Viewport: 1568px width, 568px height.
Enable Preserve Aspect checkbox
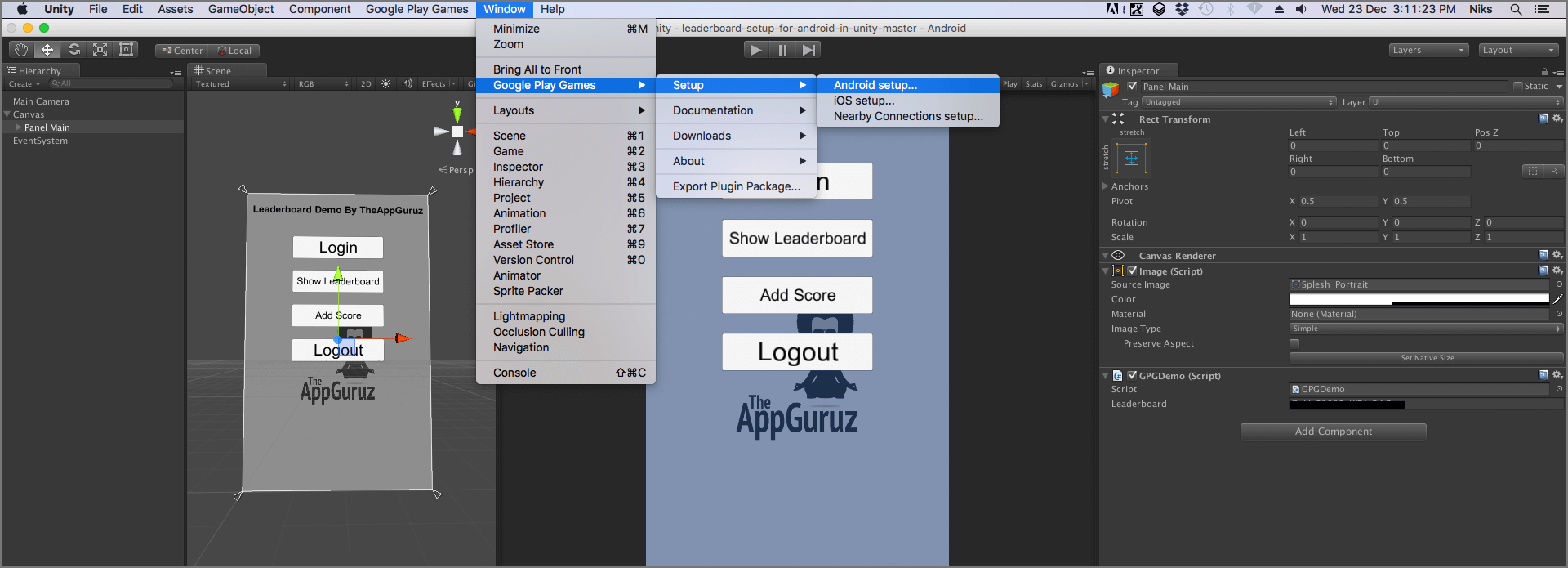point(1294,343)
